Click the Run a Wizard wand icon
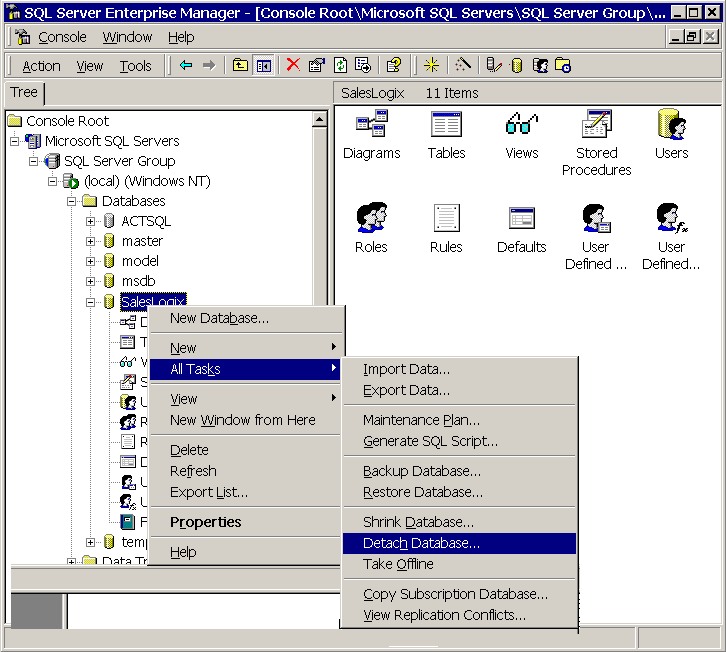726x652 pixels. [462, 65]
